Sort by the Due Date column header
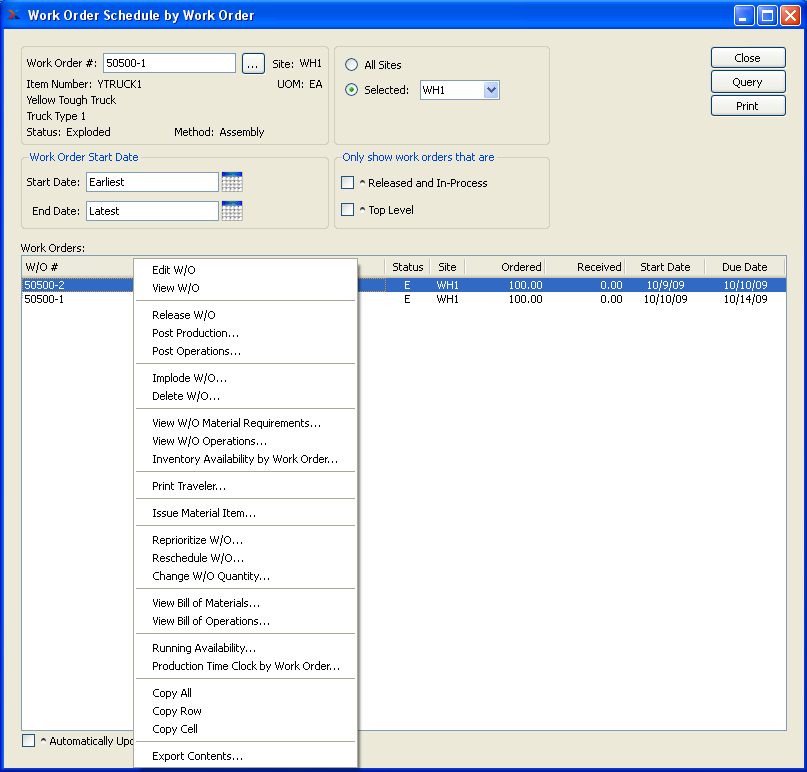The image size is (807, 772). [744, 267]
